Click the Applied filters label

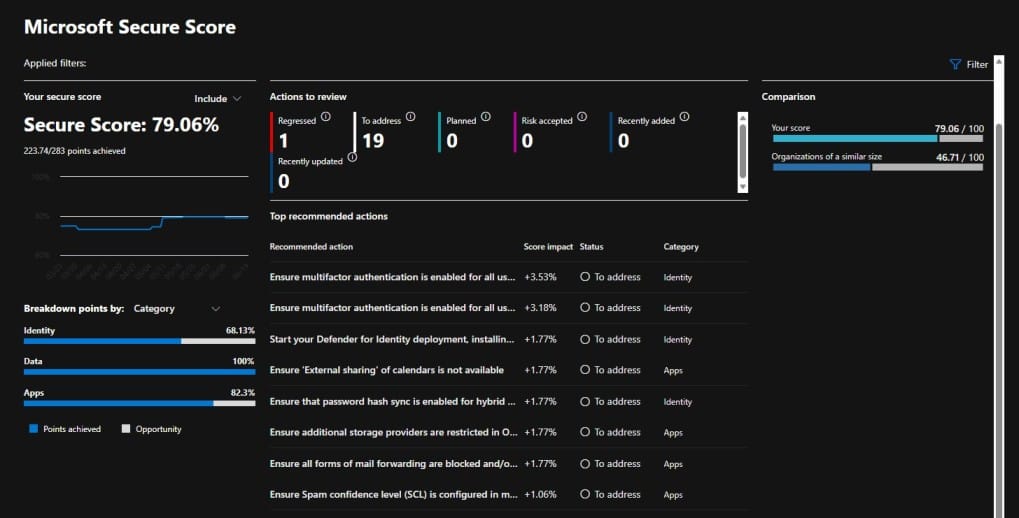[55, 63]
